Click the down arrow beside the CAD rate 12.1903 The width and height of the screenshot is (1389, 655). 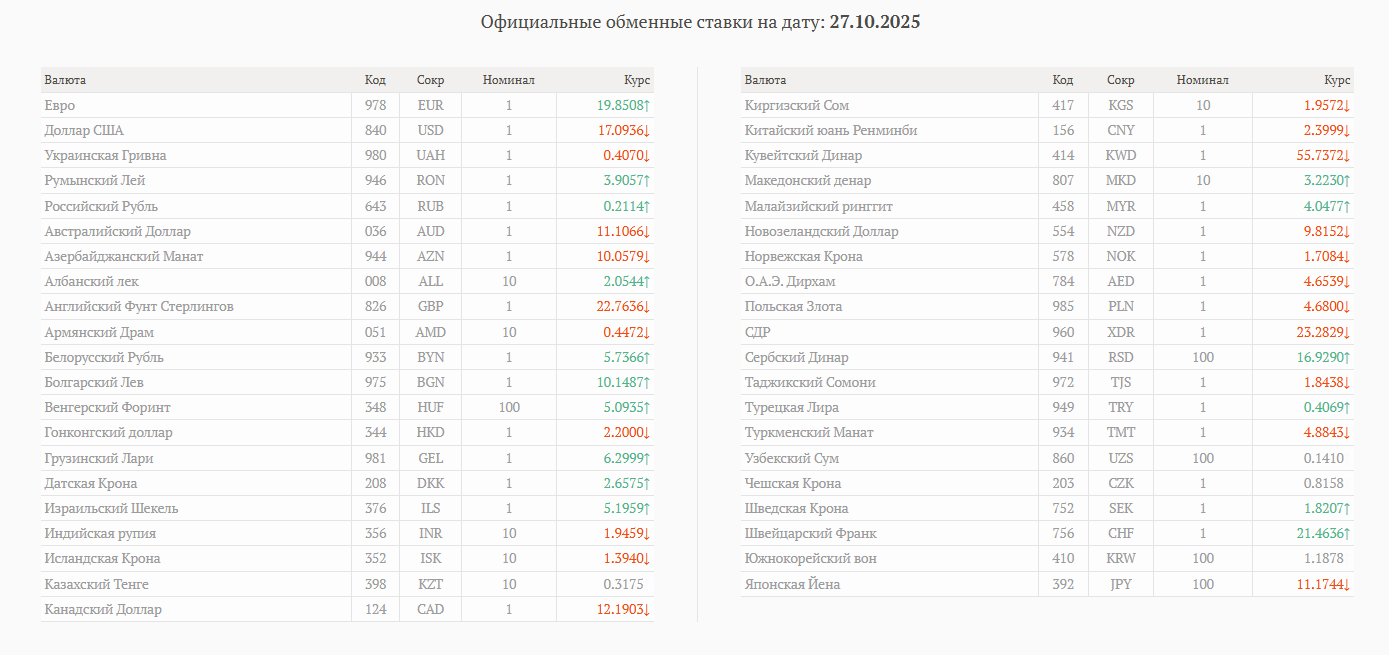647,610
